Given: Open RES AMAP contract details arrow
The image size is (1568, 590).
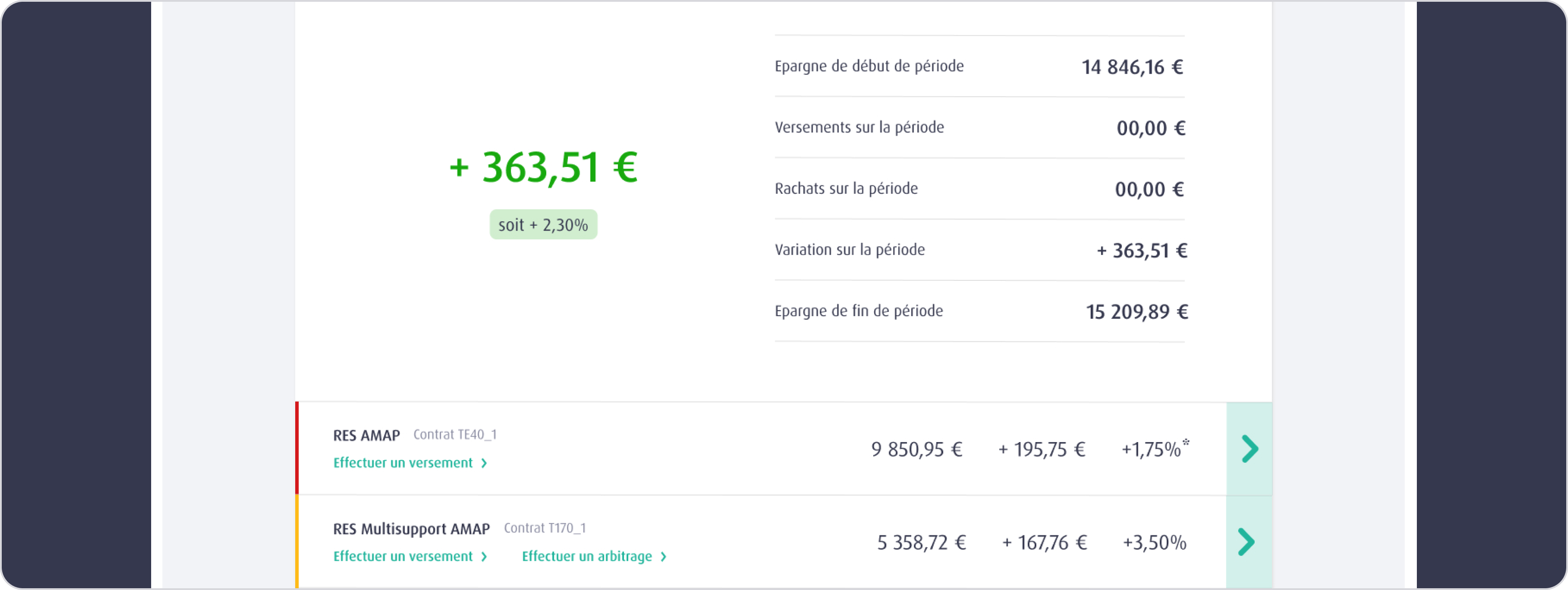Looking at the screenshot, I should pyautogui.click(x=1248, y=449).
